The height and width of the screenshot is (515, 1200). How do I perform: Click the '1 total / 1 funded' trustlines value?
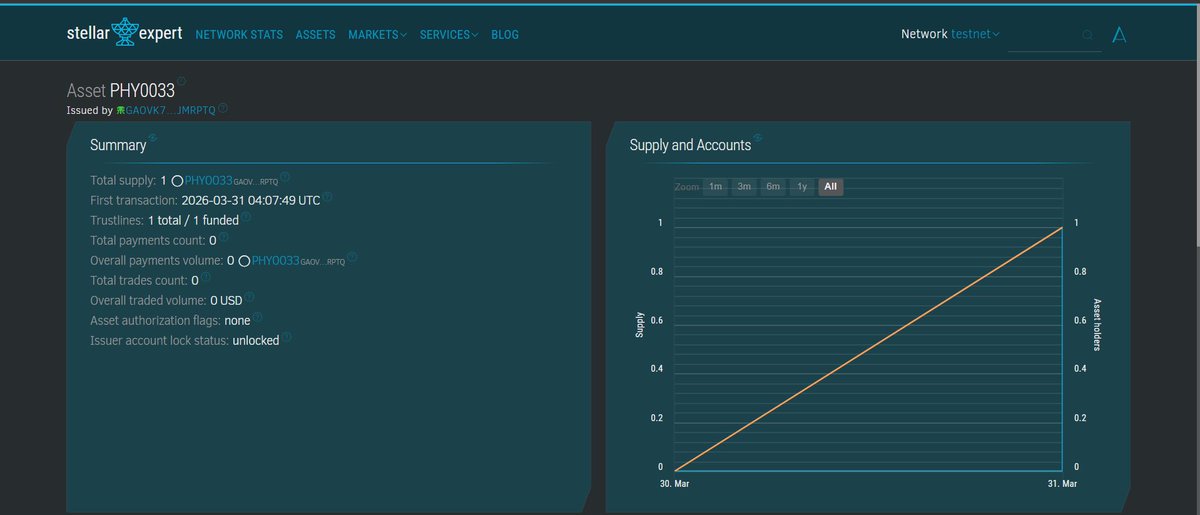(x=193, y=221)
